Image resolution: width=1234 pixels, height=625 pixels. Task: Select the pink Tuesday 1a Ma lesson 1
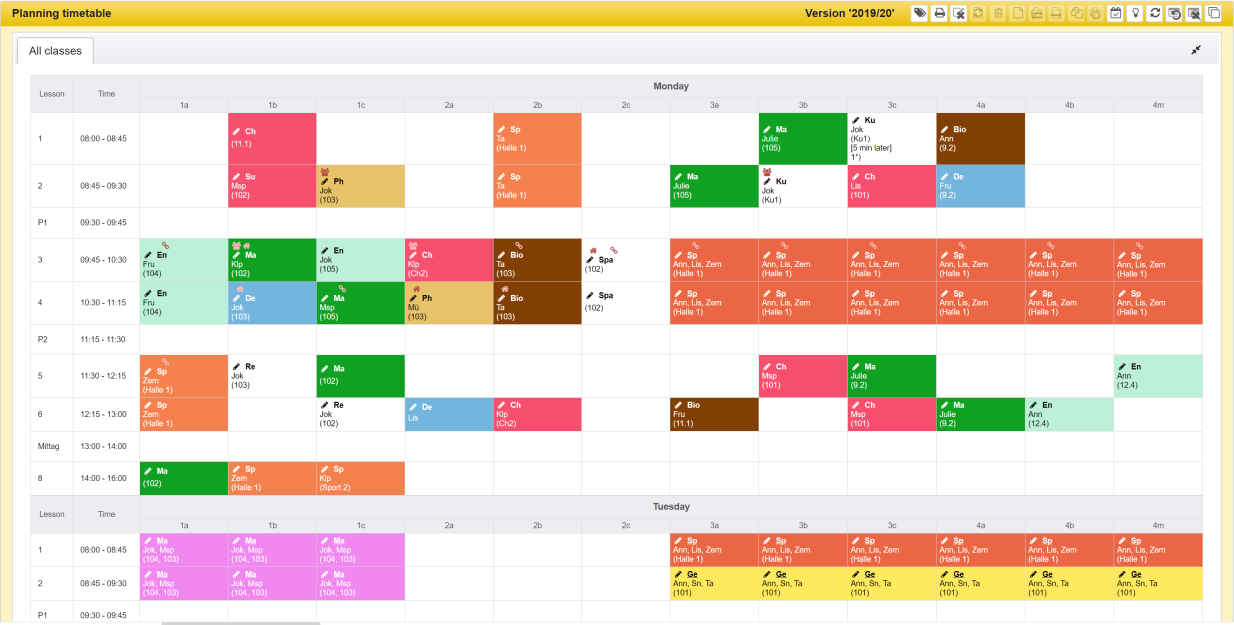(183, 549)
